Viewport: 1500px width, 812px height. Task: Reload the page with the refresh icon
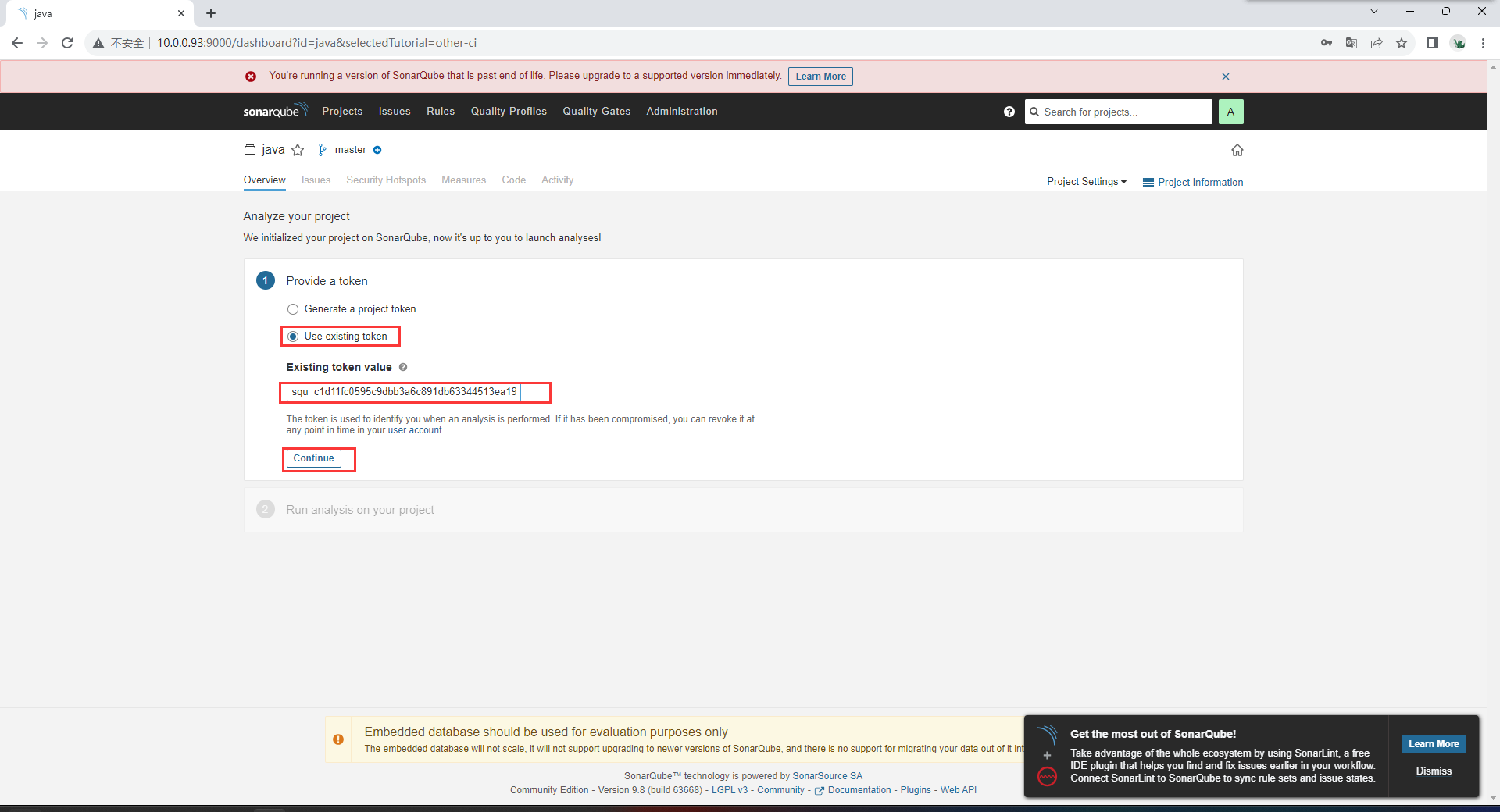pyautogui.click(x=67, y=43)
